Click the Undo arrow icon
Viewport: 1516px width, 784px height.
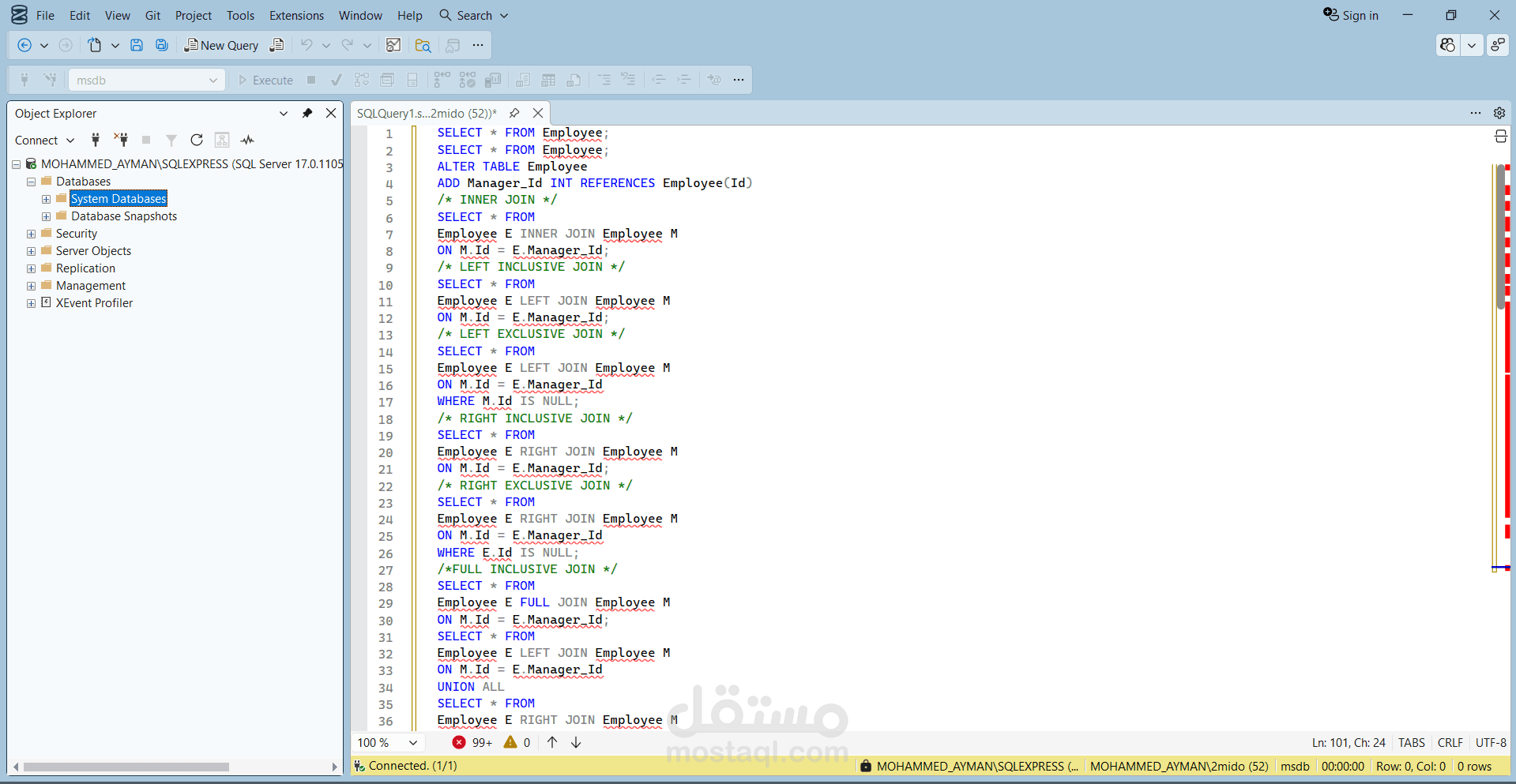click(x=307, y=46)
